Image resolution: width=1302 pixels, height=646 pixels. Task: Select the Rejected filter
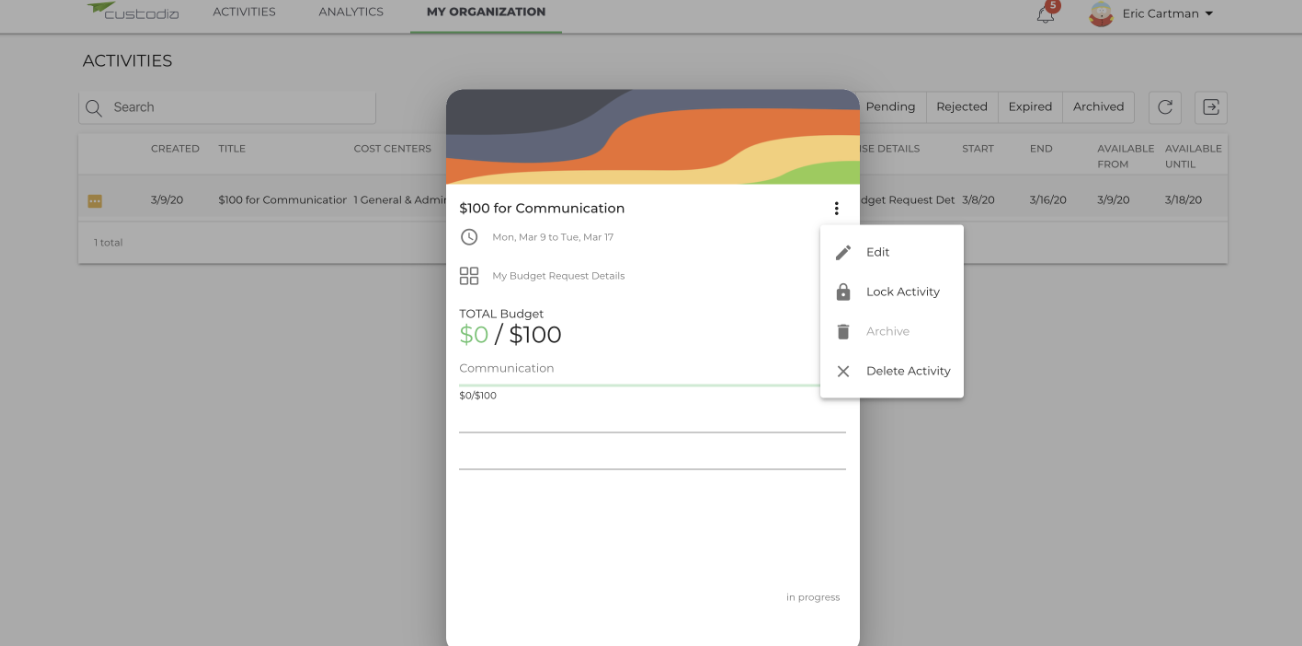(962, 107)
